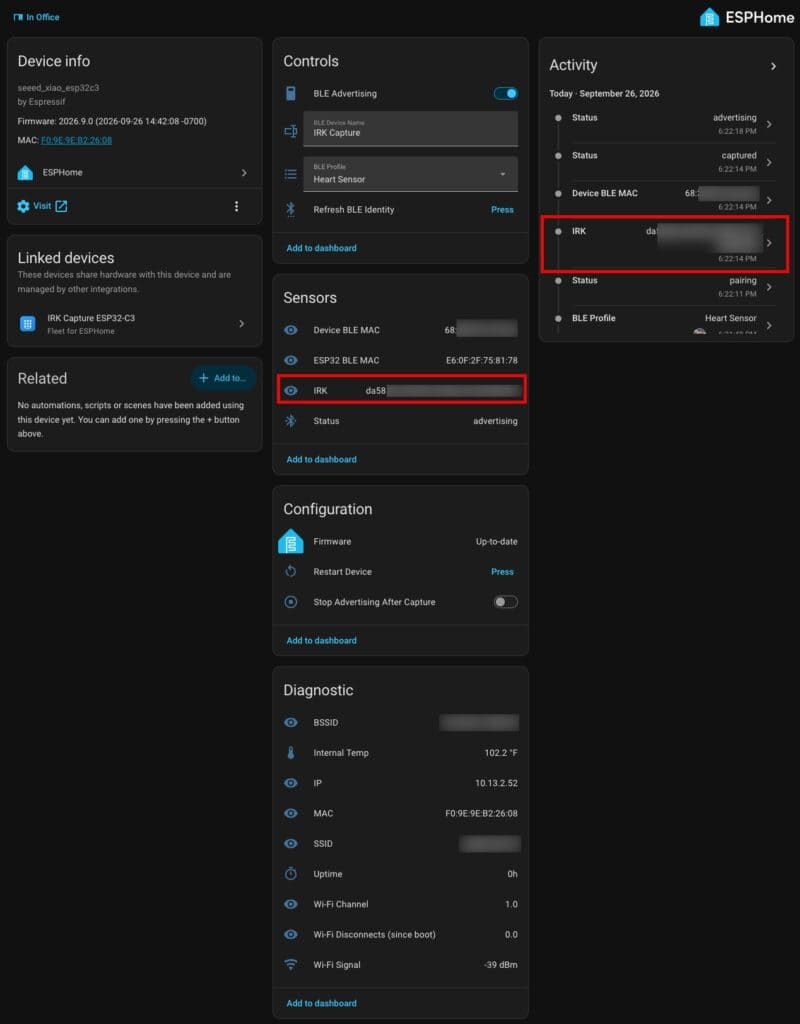This screenshot has height=1024, width=800.
Task: Open the IP 10.13.2.52 row
Action: click(401, 783)
